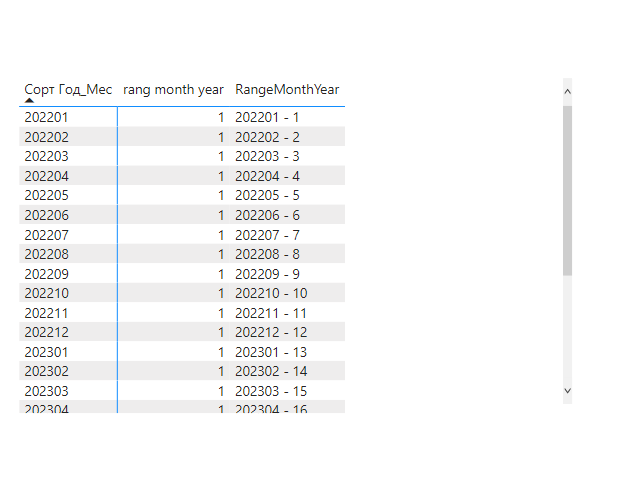Sort by the Сорт Год_Мес column header
The height and width of the screenshot is (498, 639).
click(x=68, y=89)
